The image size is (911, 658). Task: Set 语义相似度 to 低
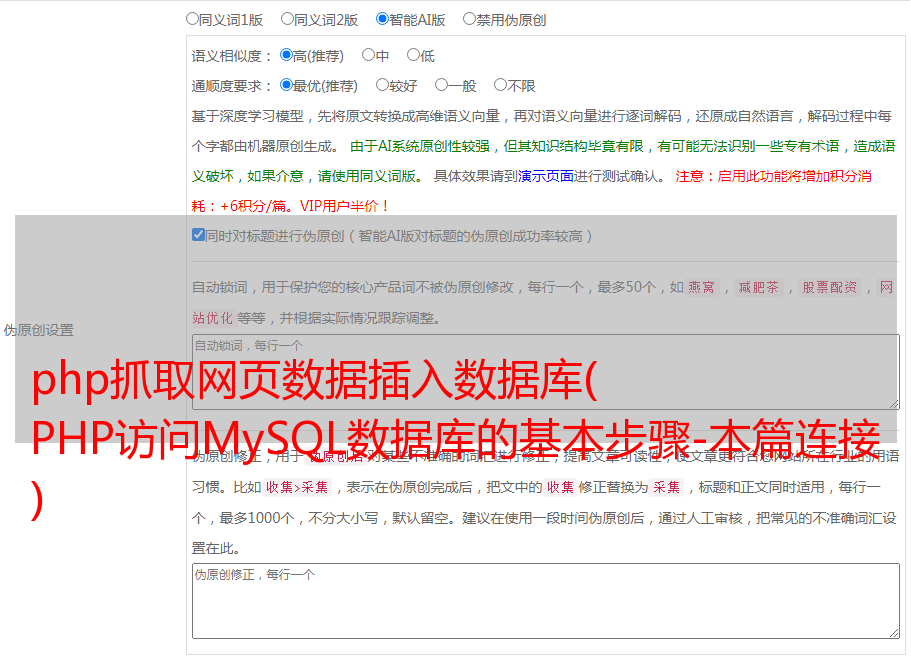[x=413, y=55]
